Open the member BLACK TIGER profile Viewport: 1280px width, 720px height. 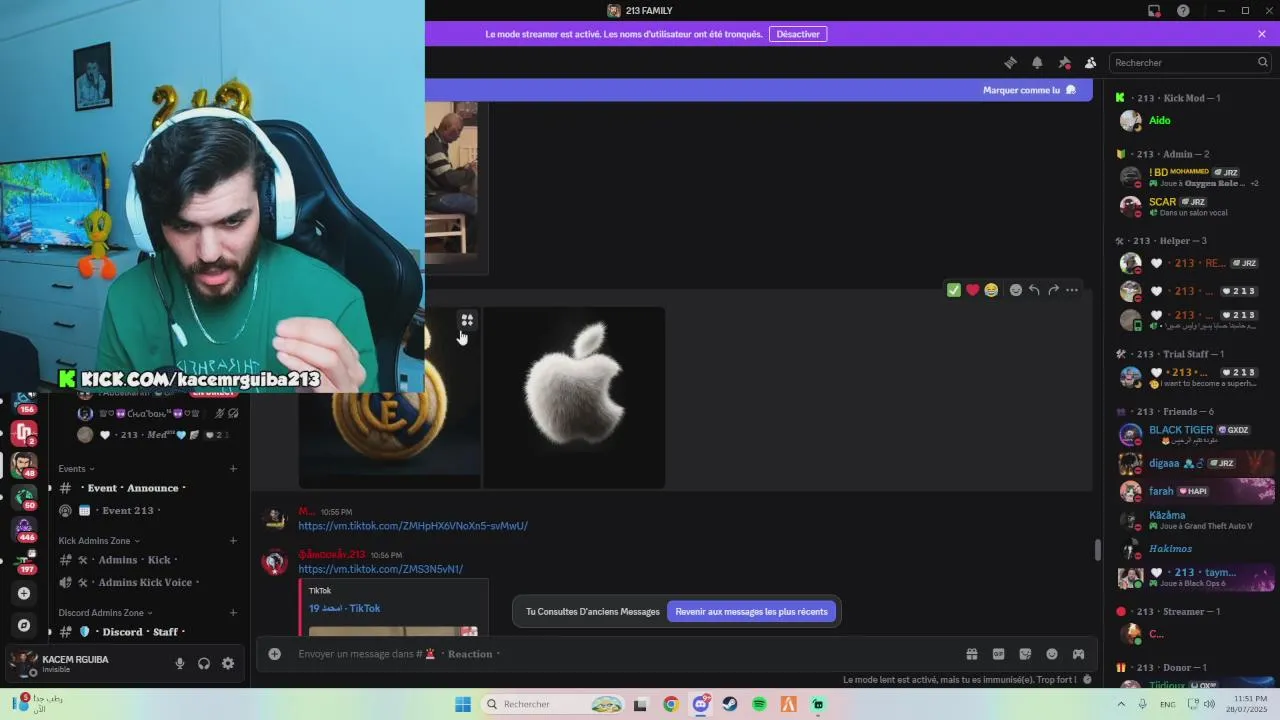click(1195, 434)
